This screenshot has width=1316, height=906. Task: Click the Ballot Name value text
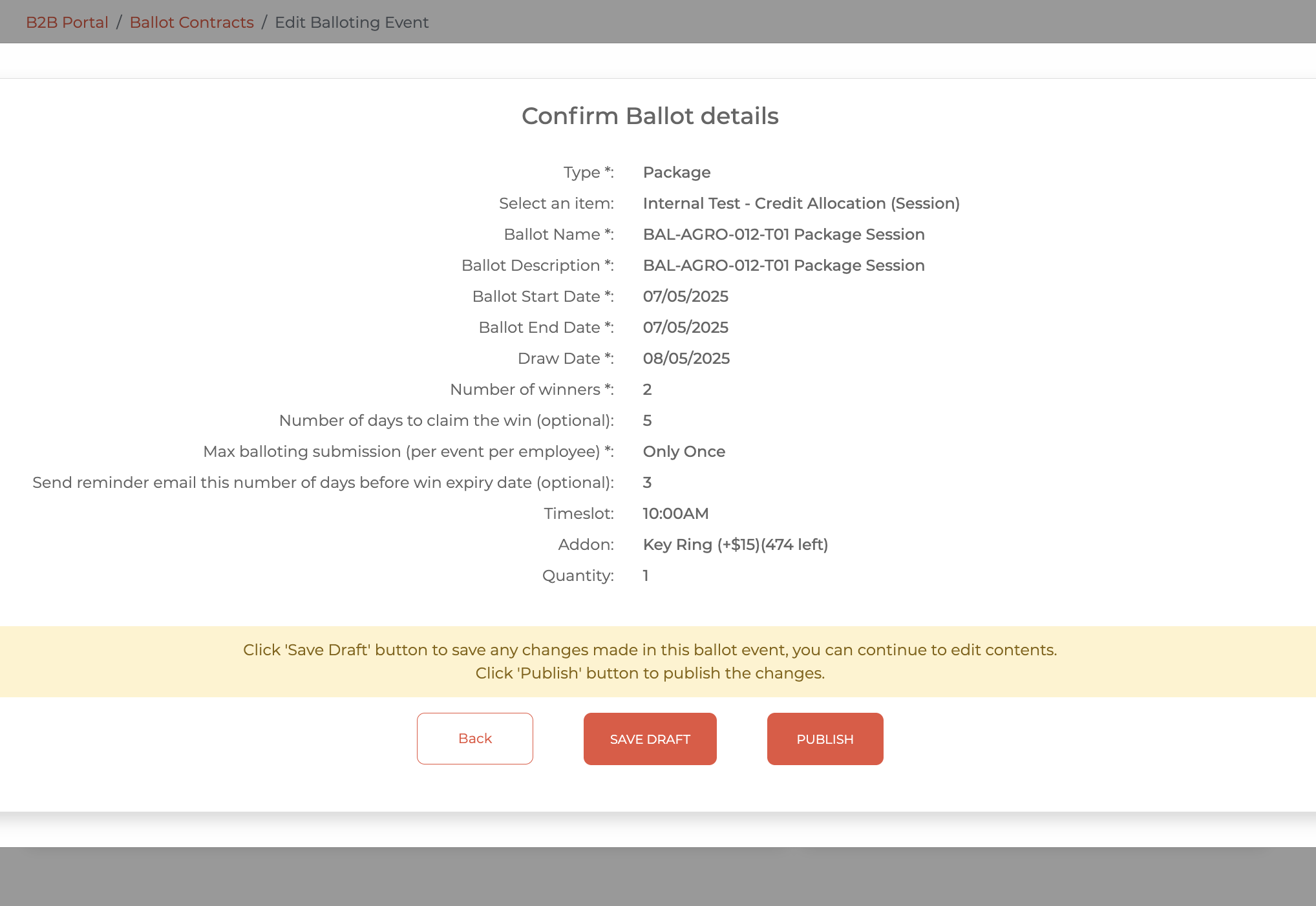(783, 235)
